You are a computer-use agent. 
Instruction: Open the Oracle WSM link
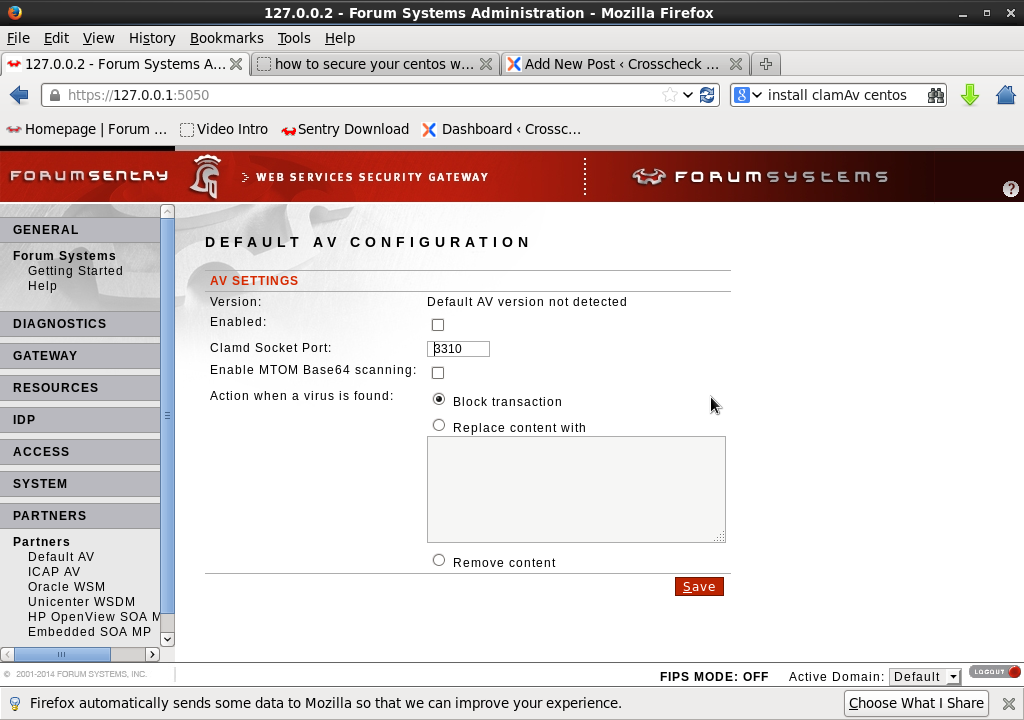click(x=66, y=587)
